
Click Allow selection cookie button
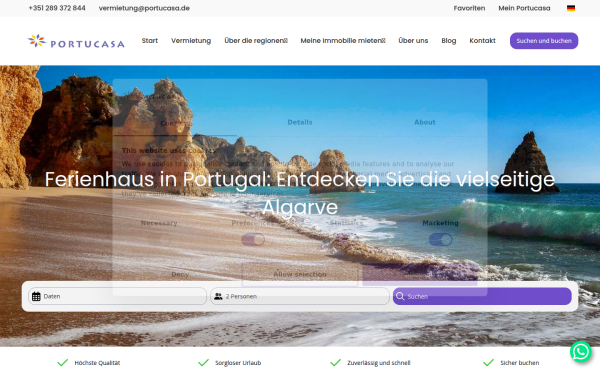pyautogui.click(x=300, y=274)
